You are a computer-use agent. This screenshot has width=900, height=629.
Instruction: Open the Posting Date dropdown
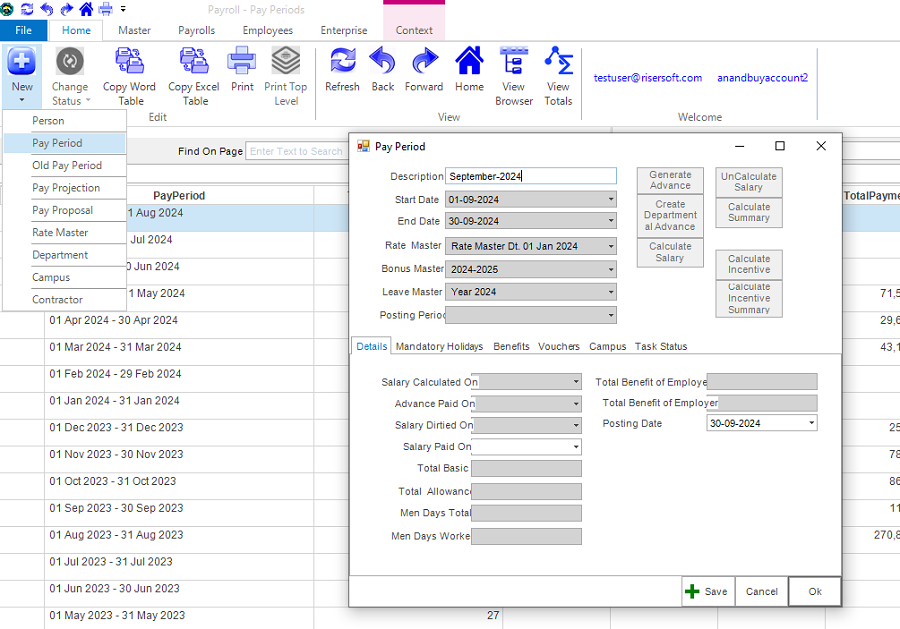point(811,423)
